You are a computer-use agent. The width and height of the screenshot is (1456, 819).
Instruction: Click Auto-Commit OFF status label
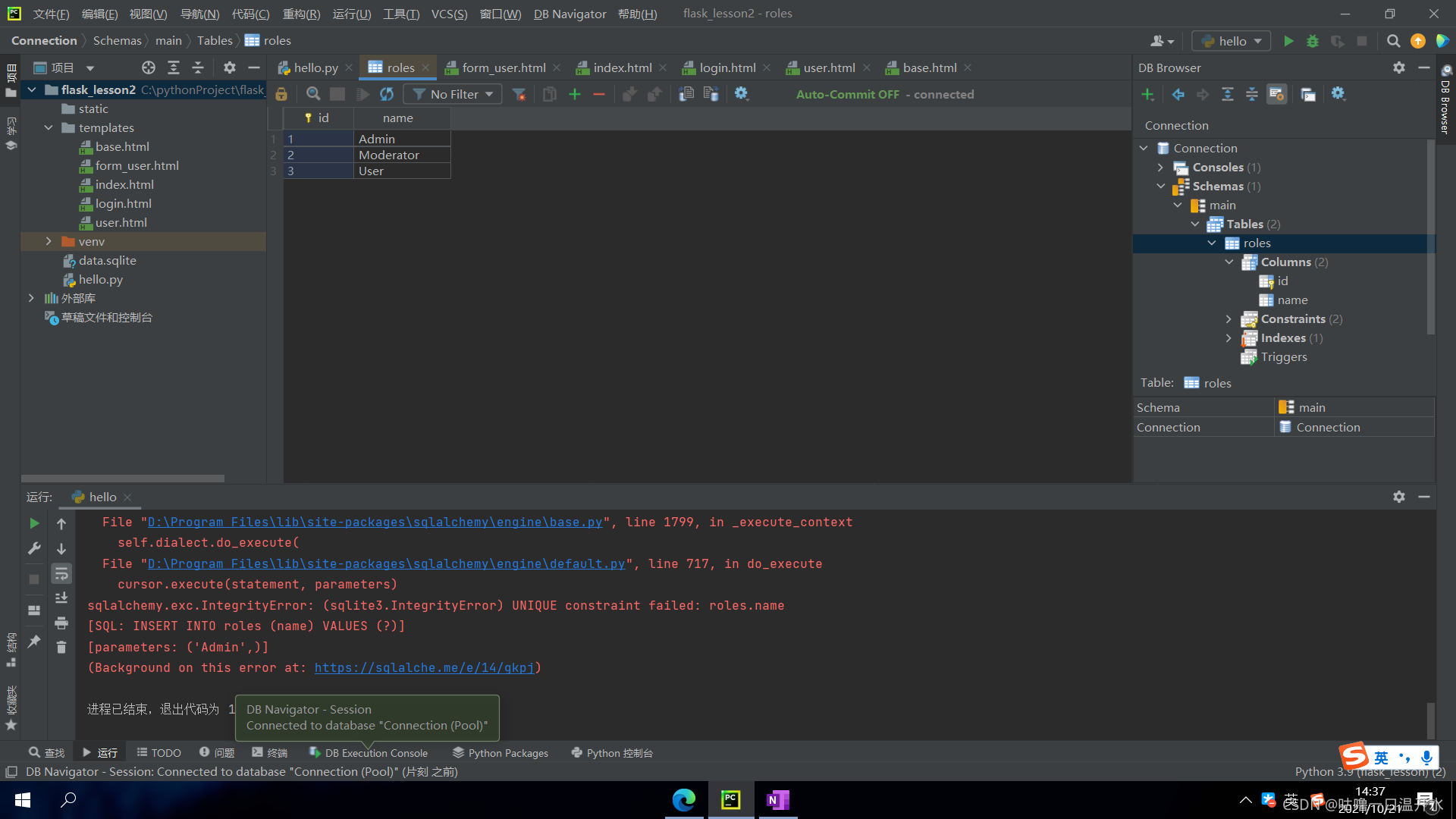tap(847, 94)
